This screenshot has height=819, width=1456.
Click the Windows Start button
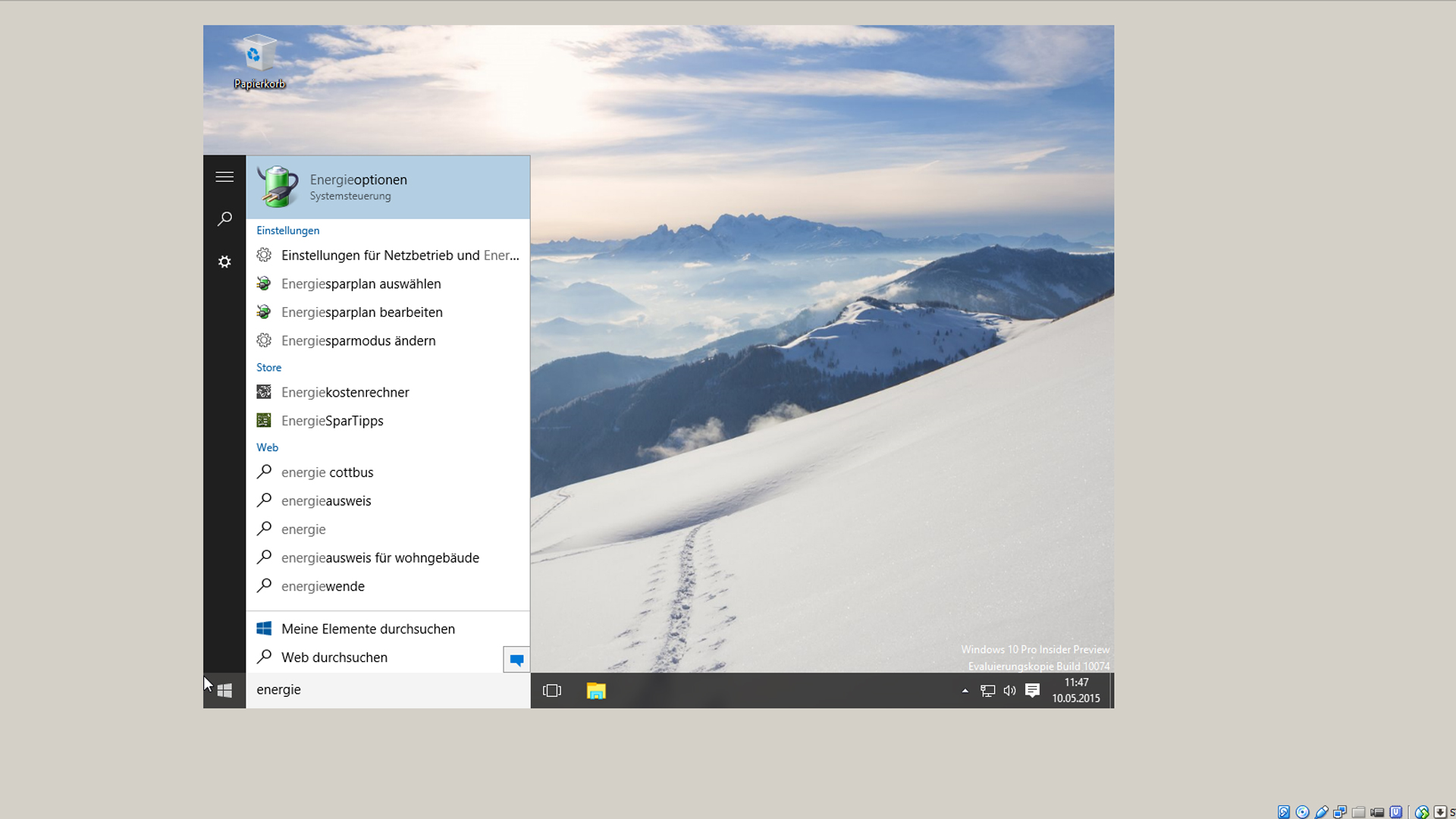(x=224, y=691)
